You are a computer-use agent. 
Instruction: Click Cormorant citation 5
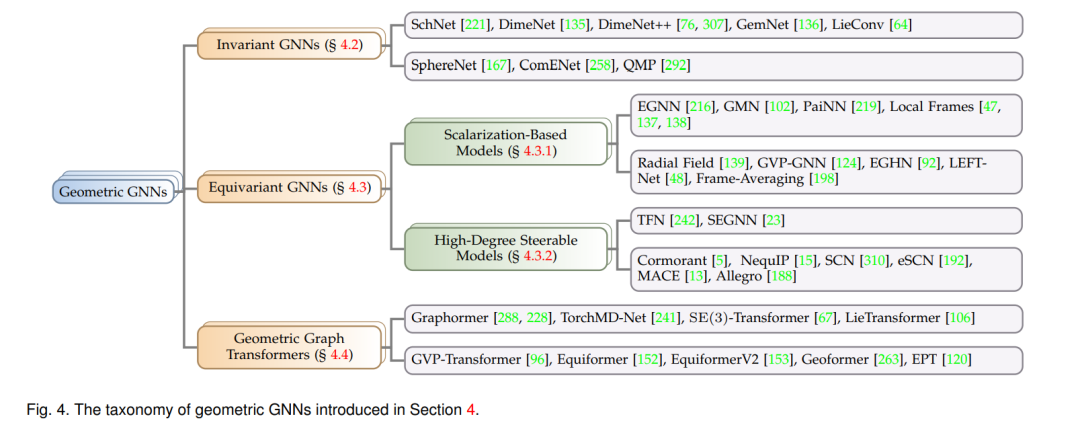718,261
